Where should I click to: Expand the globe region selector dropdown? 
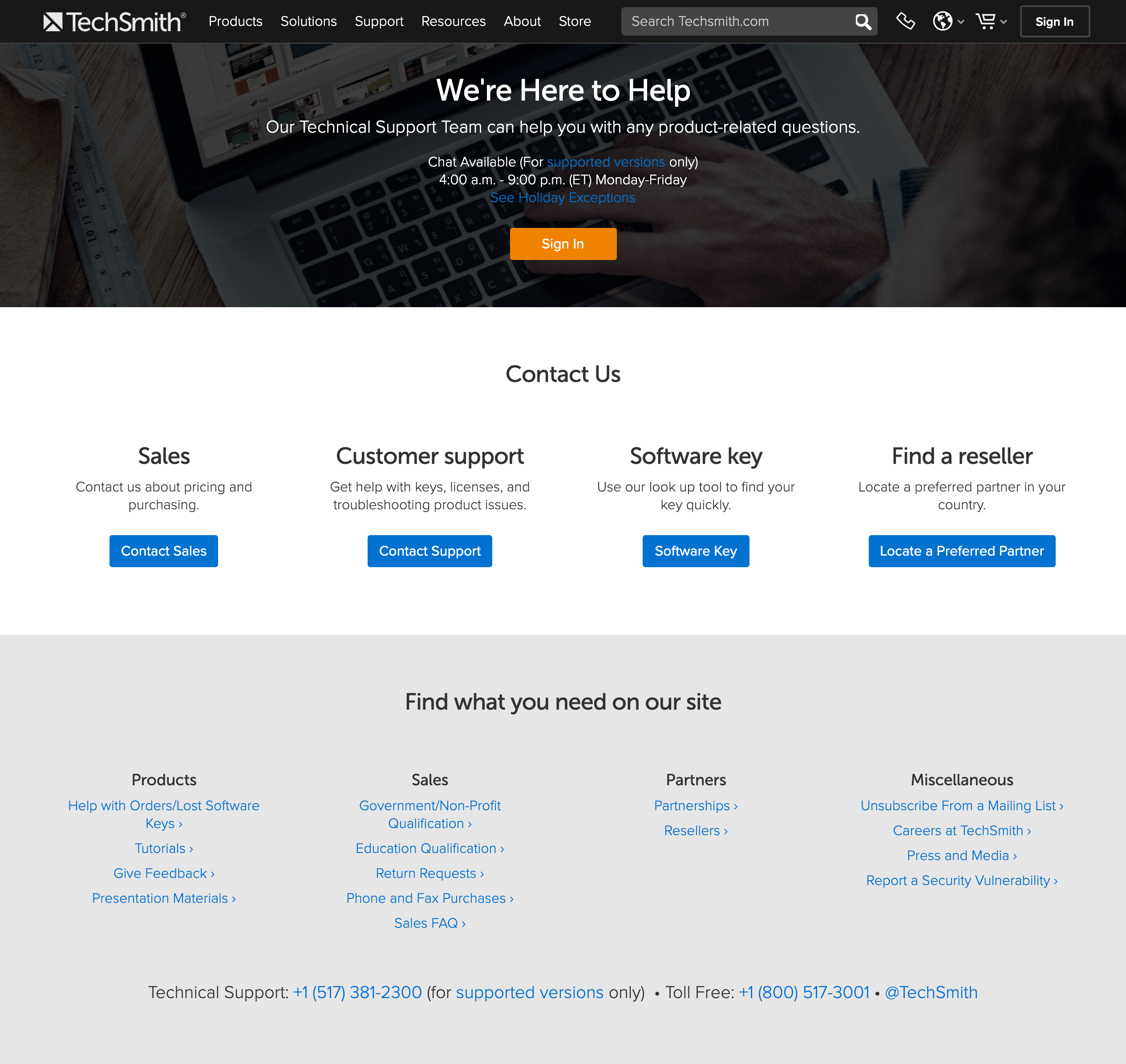947,21
